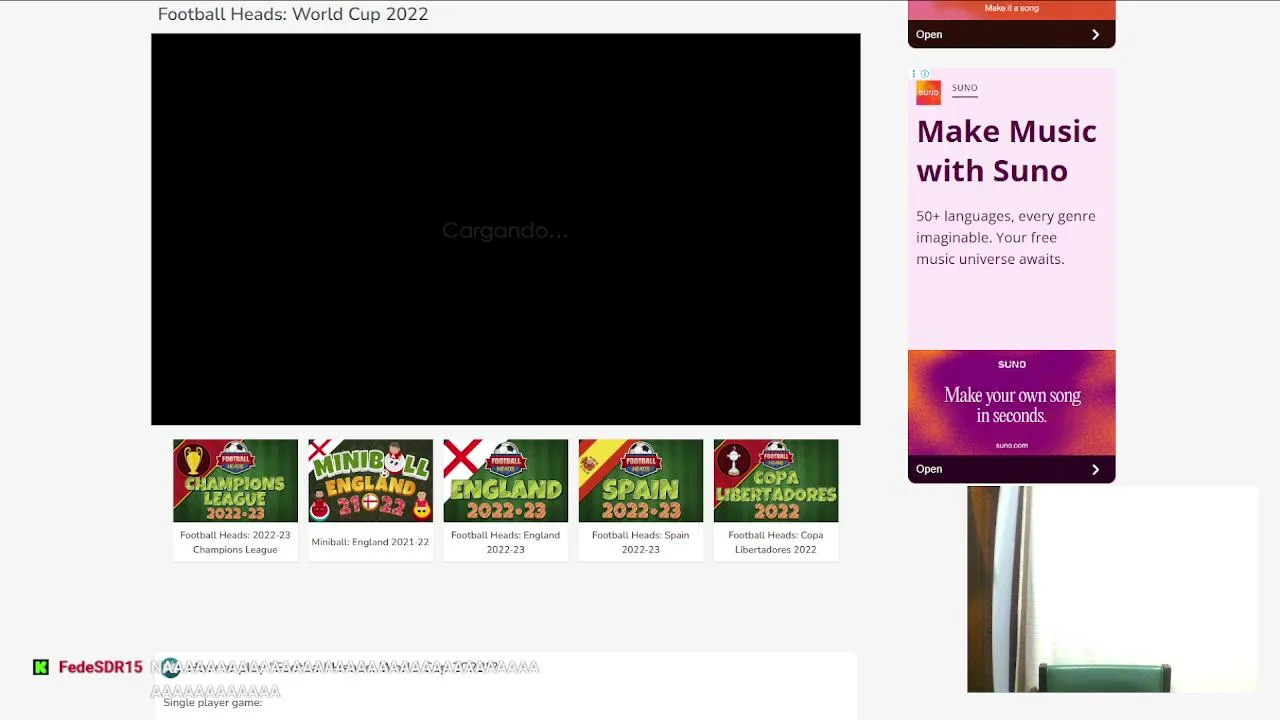This screenshot has width=1280, height=720.
Task: Open Football Heads: 2022-23 Champions League thumbnail
Action: tap(235, 481)
